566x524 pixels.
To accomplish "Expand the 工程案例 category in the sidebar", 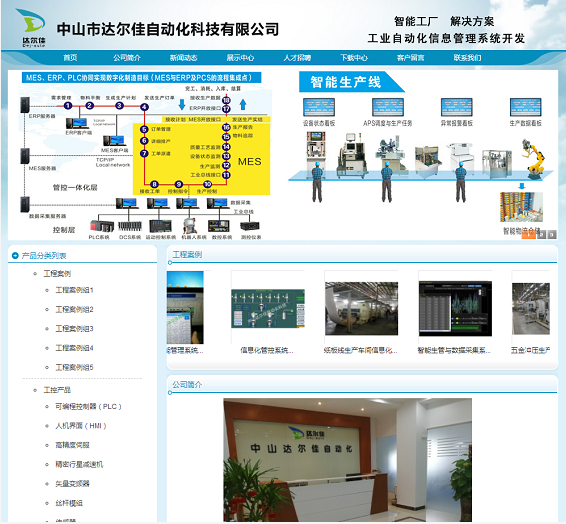I will (57, 274).
